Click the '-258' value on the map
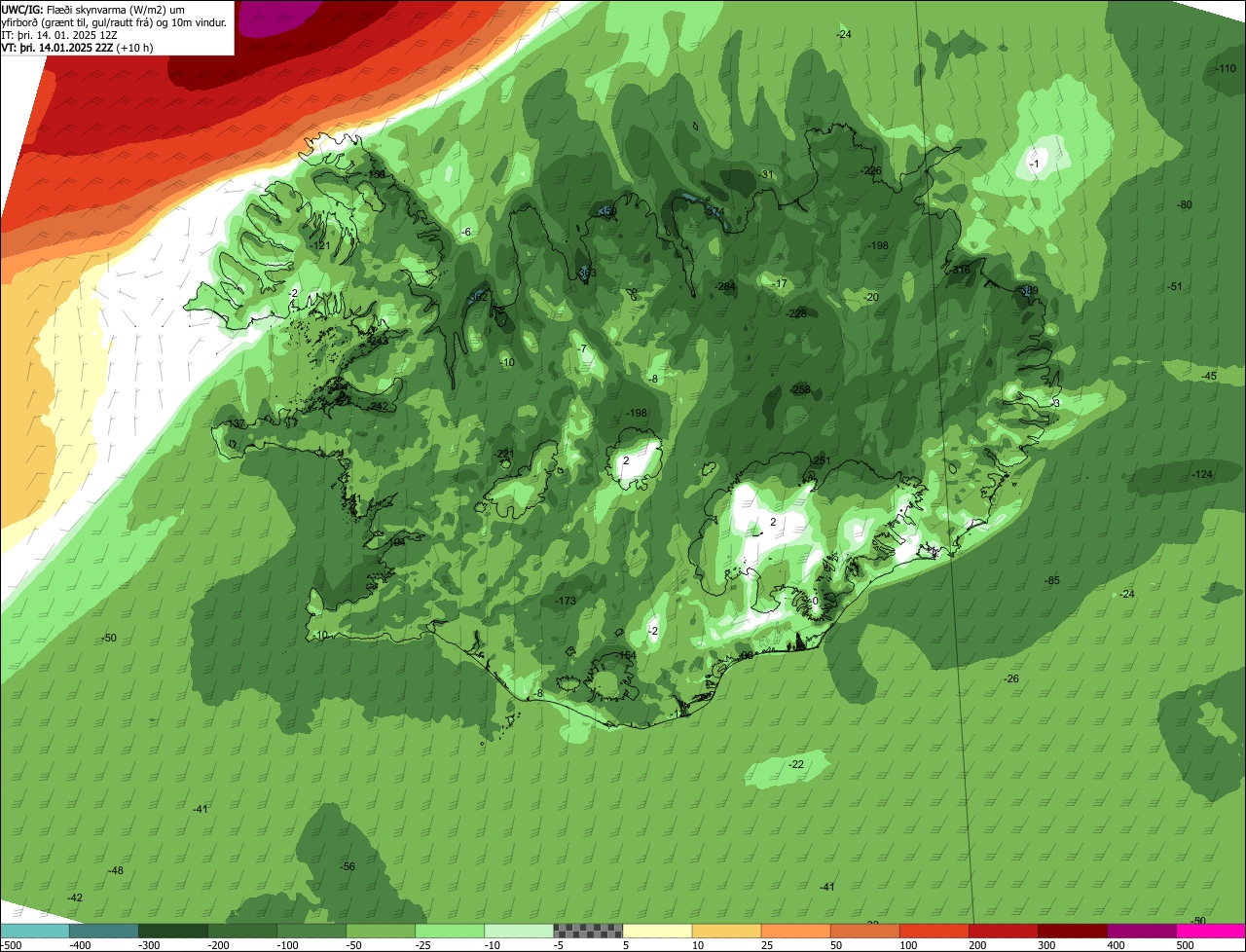The image size is (1246, 952). coord(800,389)
